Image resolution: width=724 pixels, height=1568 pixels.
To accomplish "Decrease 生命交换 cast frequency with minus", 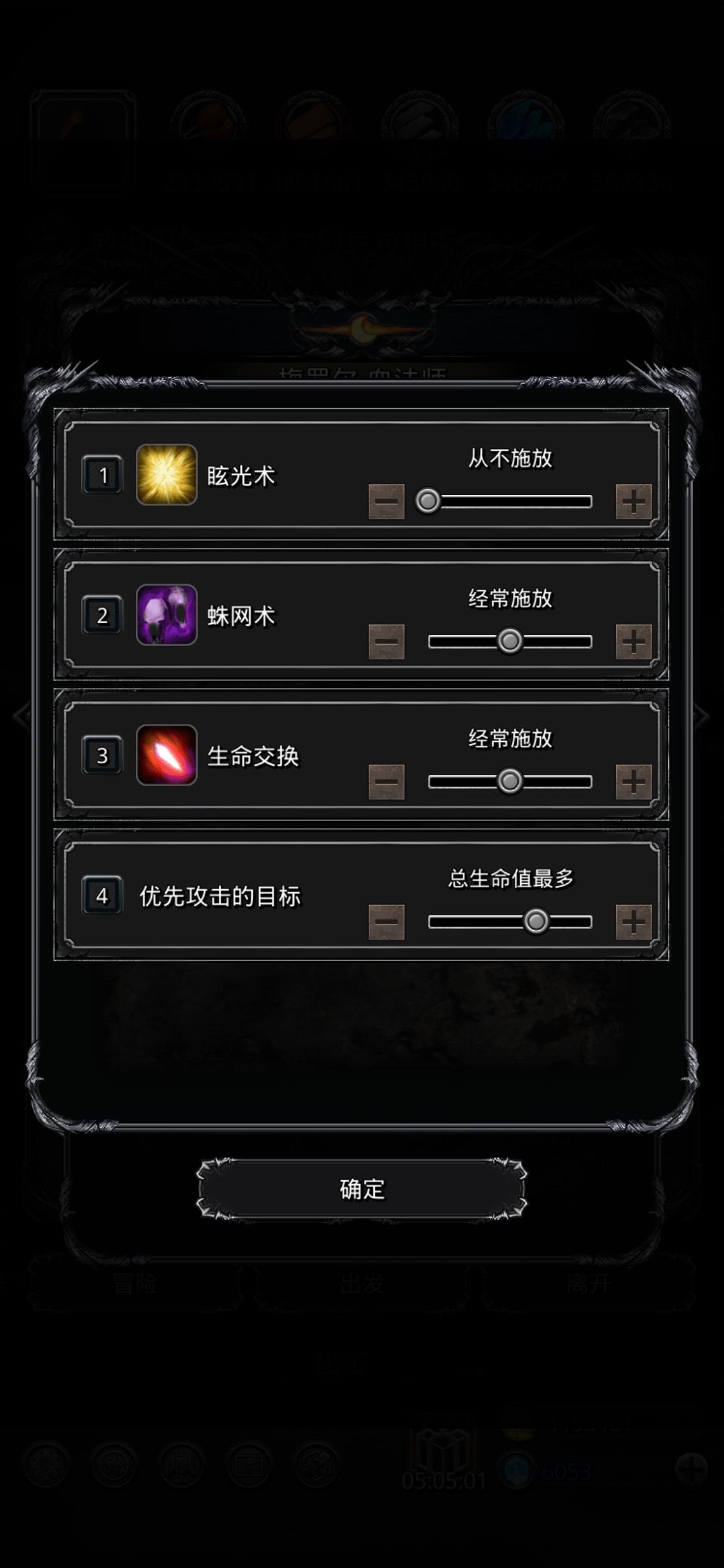I will [x=386, y=781].
